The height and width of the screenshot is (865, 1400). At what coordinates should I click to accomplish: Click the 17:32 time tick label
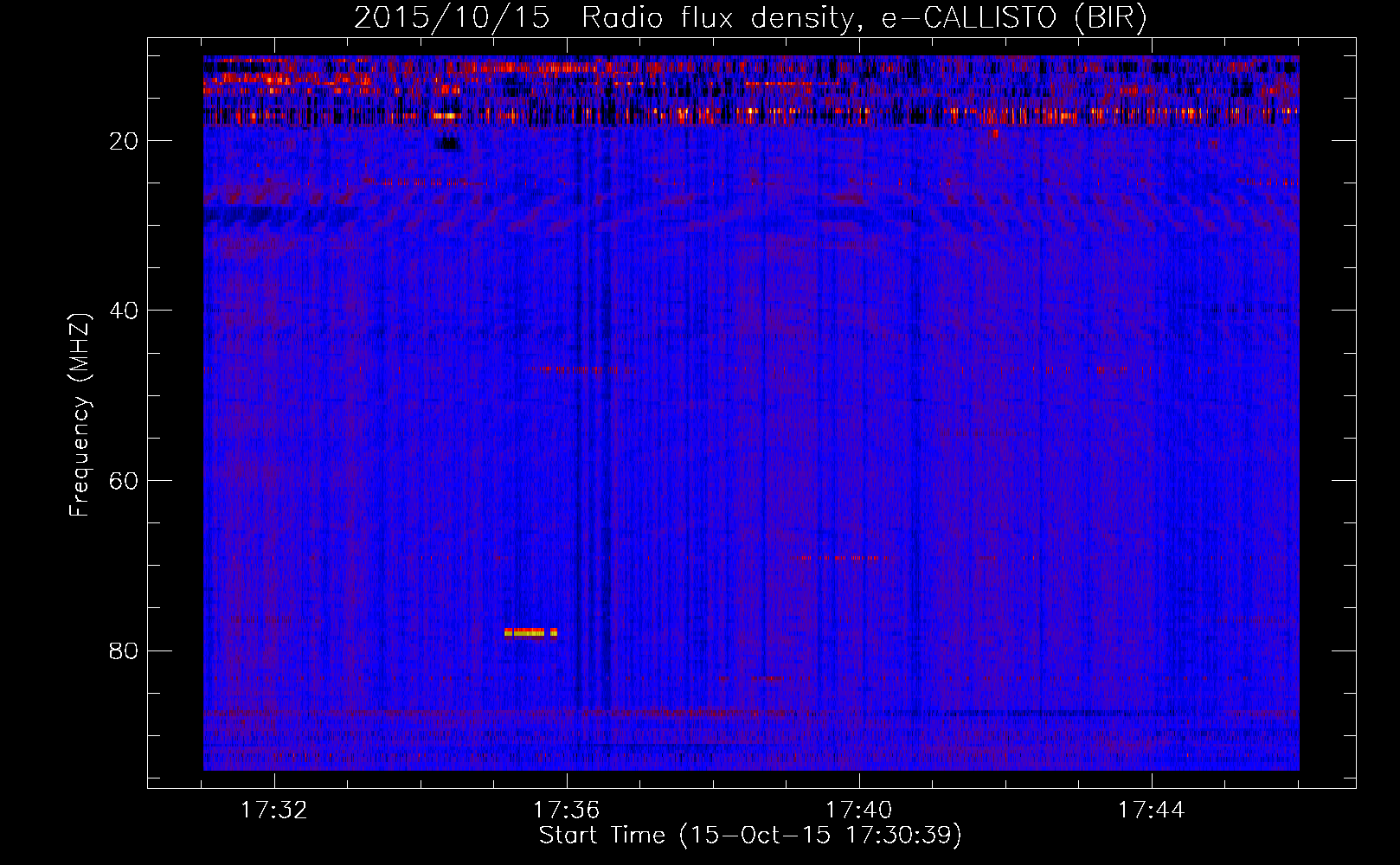[x=274, y=811]
